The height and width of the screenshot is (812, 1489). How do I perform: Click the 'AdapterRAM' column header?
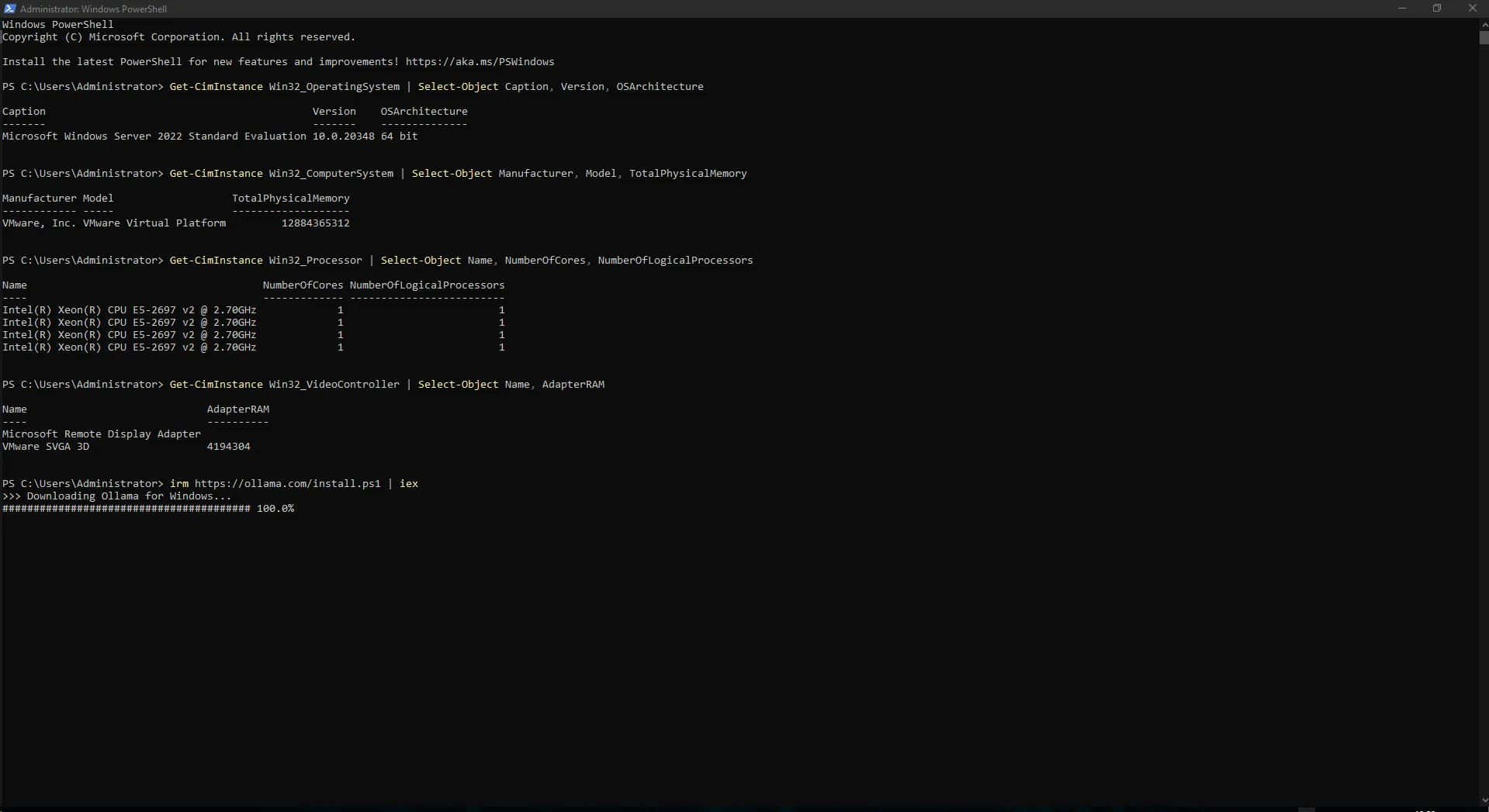[237, 409]
